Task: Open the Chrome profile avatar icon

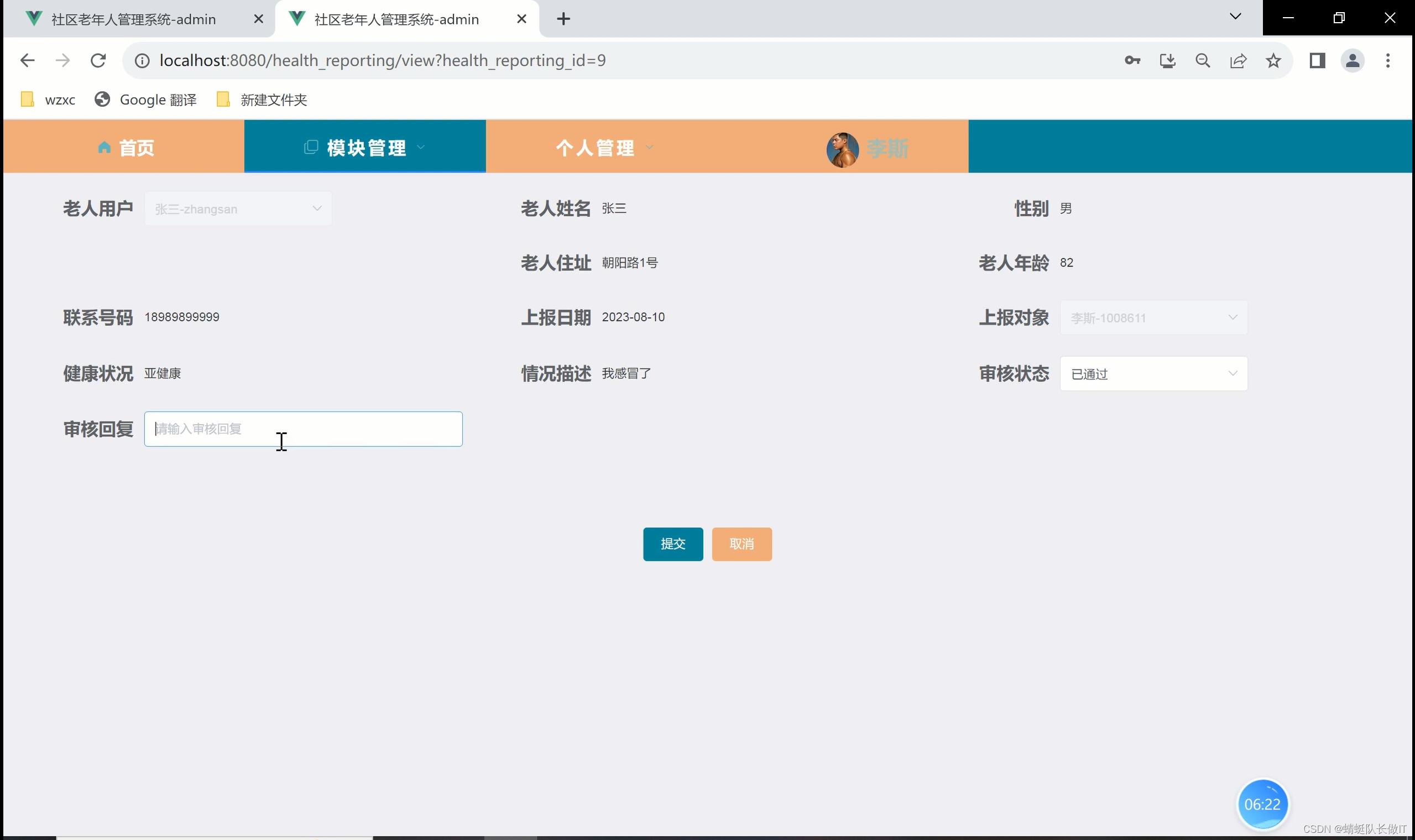Action: click(1352, 61)
